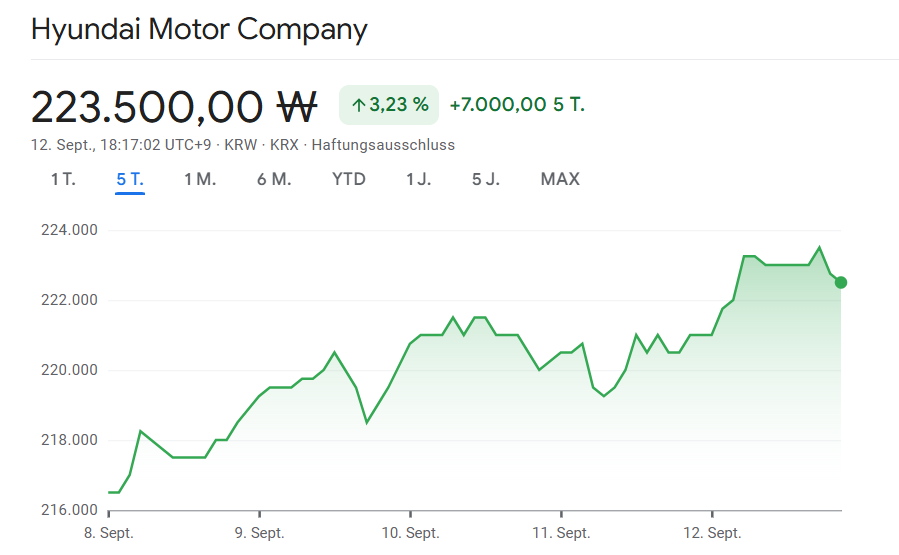
Task: Switch chart to MAX range
Action: (560, 180)
